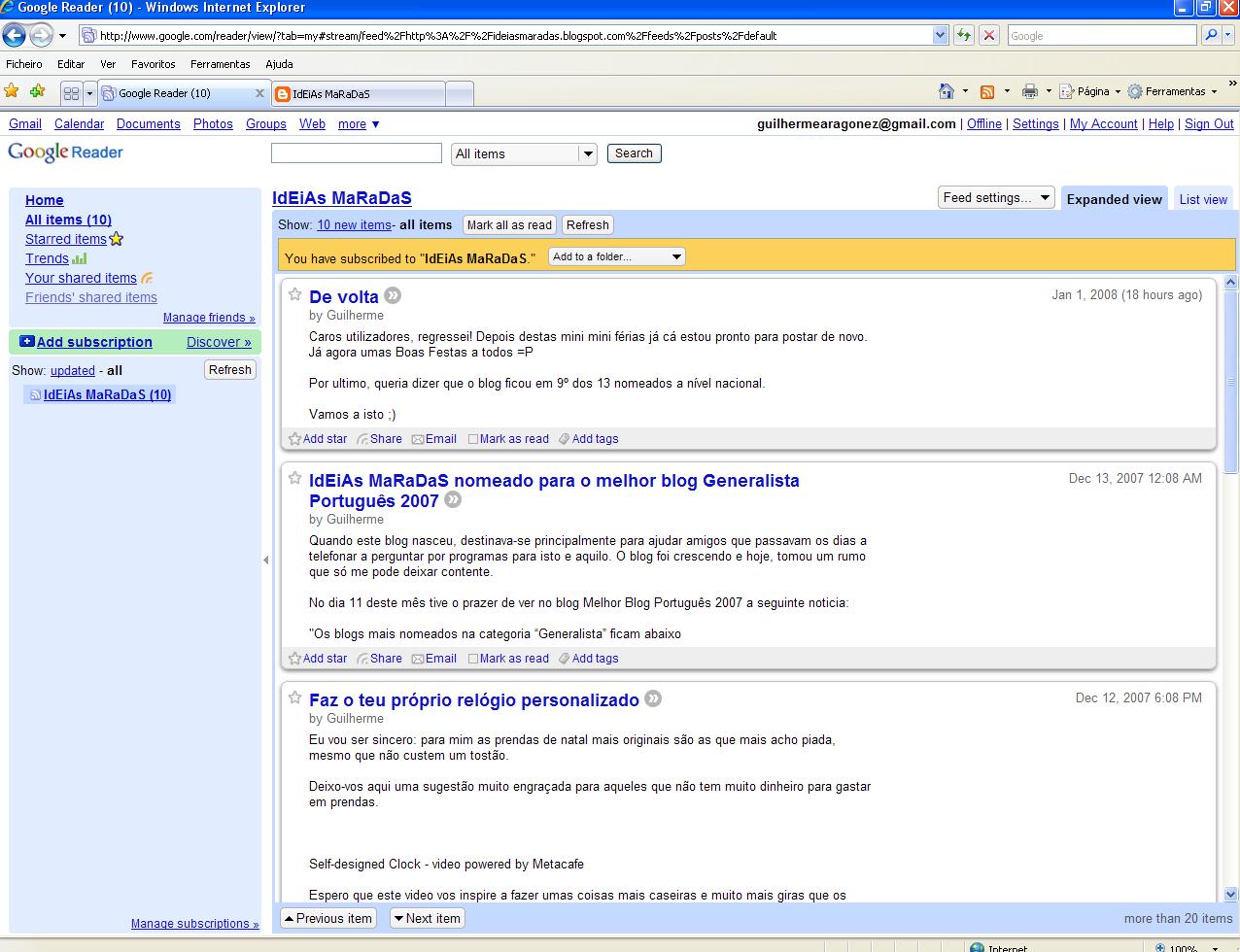The height and width of the screenshot is (952, 1240).
Task: Switch to List view tab
Action: pyautogui.click(x=1203, y=199)
